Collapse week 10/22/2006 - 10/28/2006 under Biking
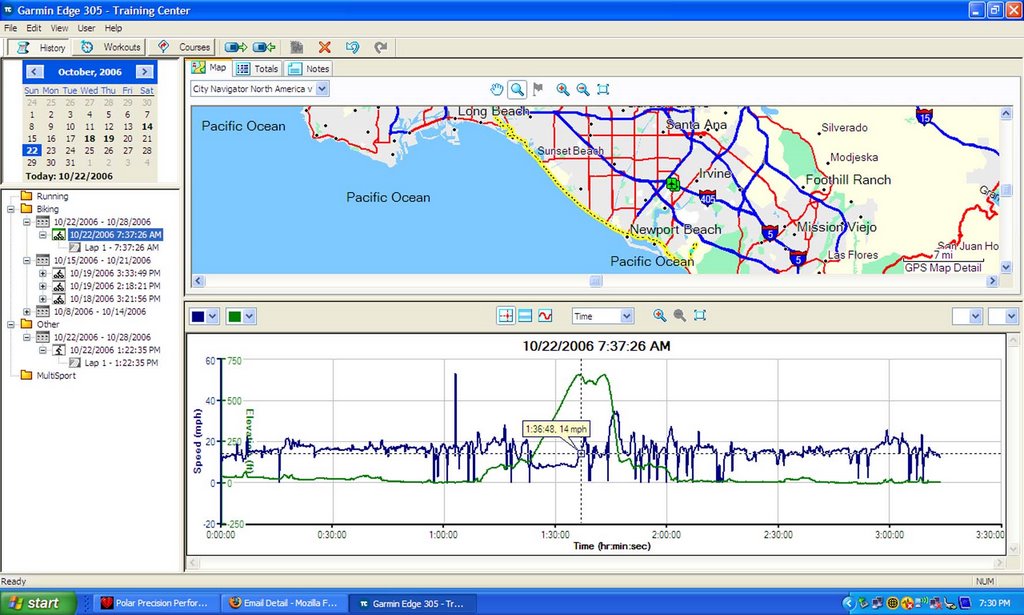The height and width of the screenshot is (615, 1024). click(x=27, y=222)
